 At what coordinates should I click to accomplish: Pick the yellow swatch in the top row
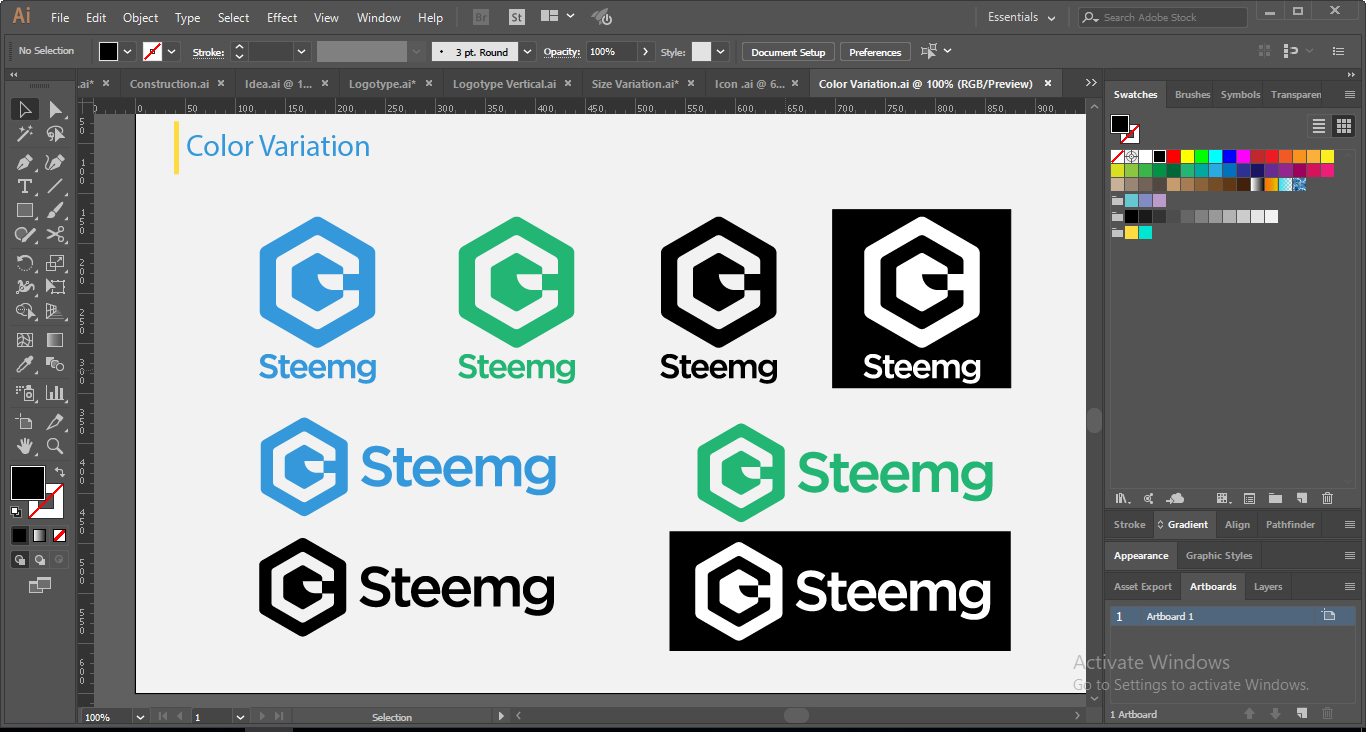(x=1187, y=156)
